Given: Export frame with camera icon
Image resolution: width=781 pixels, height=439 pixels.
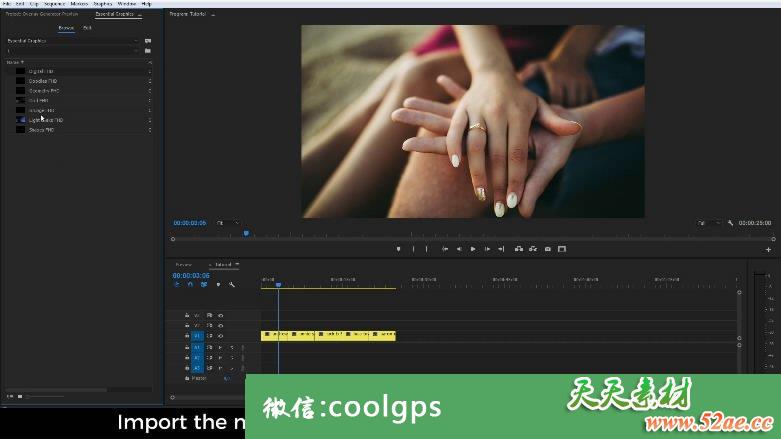Looking at the screenshot, I should pyautogui.click(x=547, y=249).
